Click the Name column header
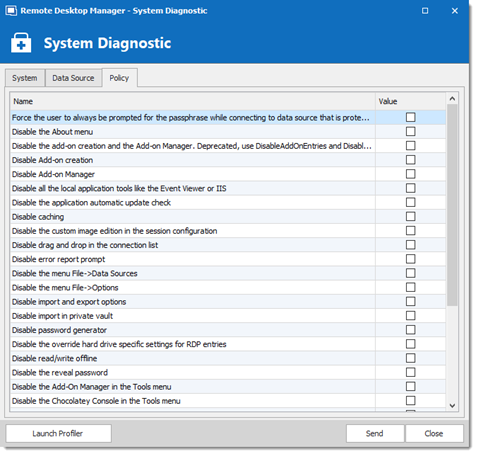 193,101
